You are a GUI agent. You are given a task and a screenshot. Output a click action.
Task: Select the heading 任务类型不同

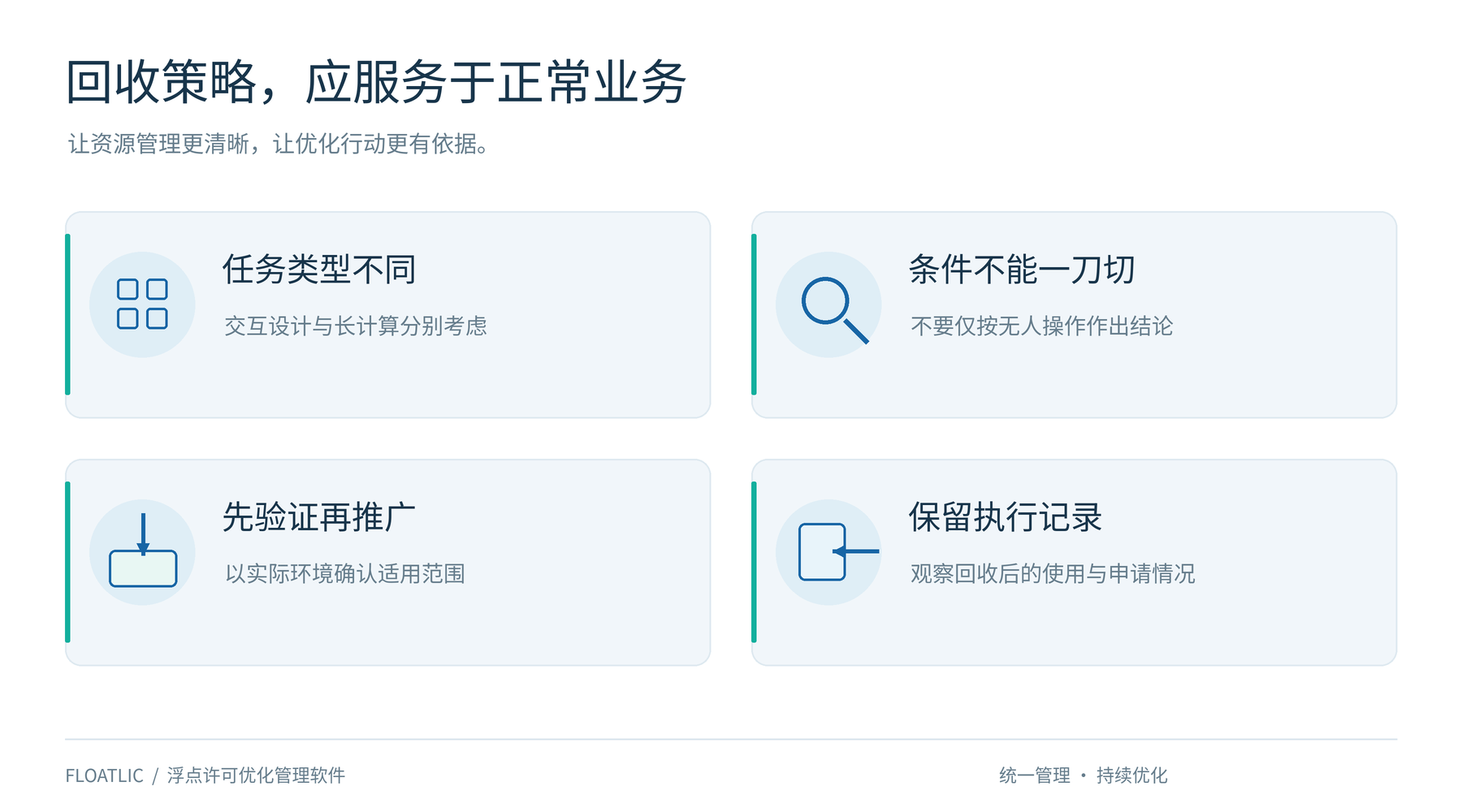pyautogui.click(x=319, y=270)
